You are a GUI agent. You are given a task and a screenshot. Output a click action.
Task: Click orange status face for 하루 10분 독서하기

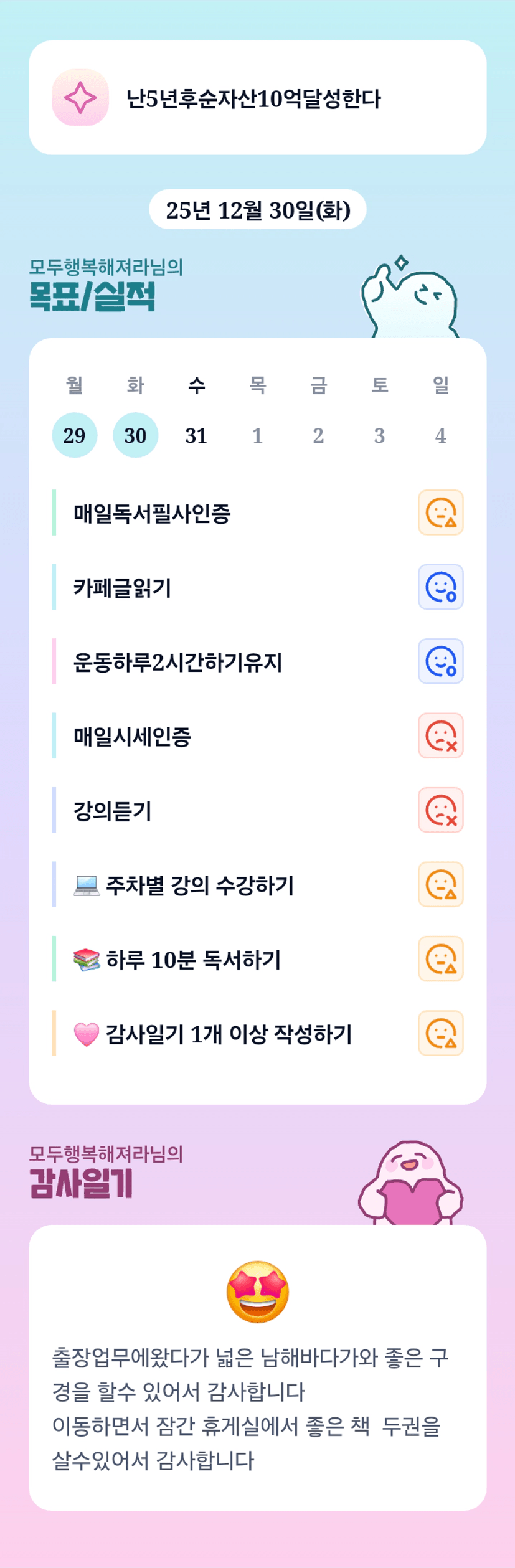(x=440, y=959)
